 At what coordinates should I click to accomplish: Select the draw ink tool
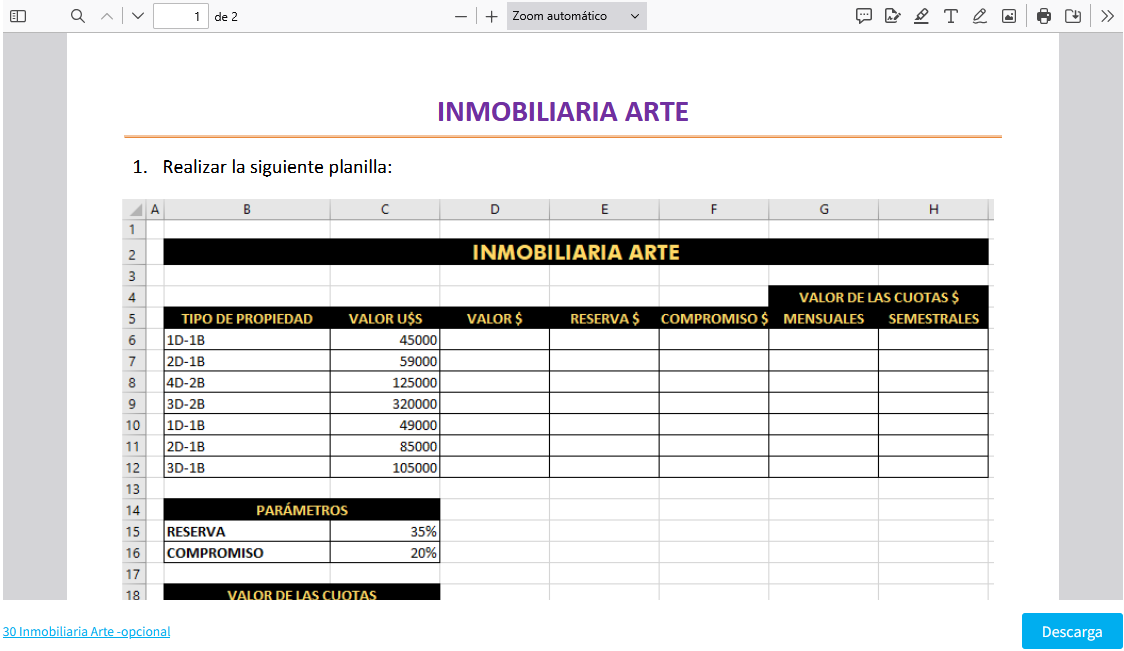pyautogui.click(x=980, y=16)
